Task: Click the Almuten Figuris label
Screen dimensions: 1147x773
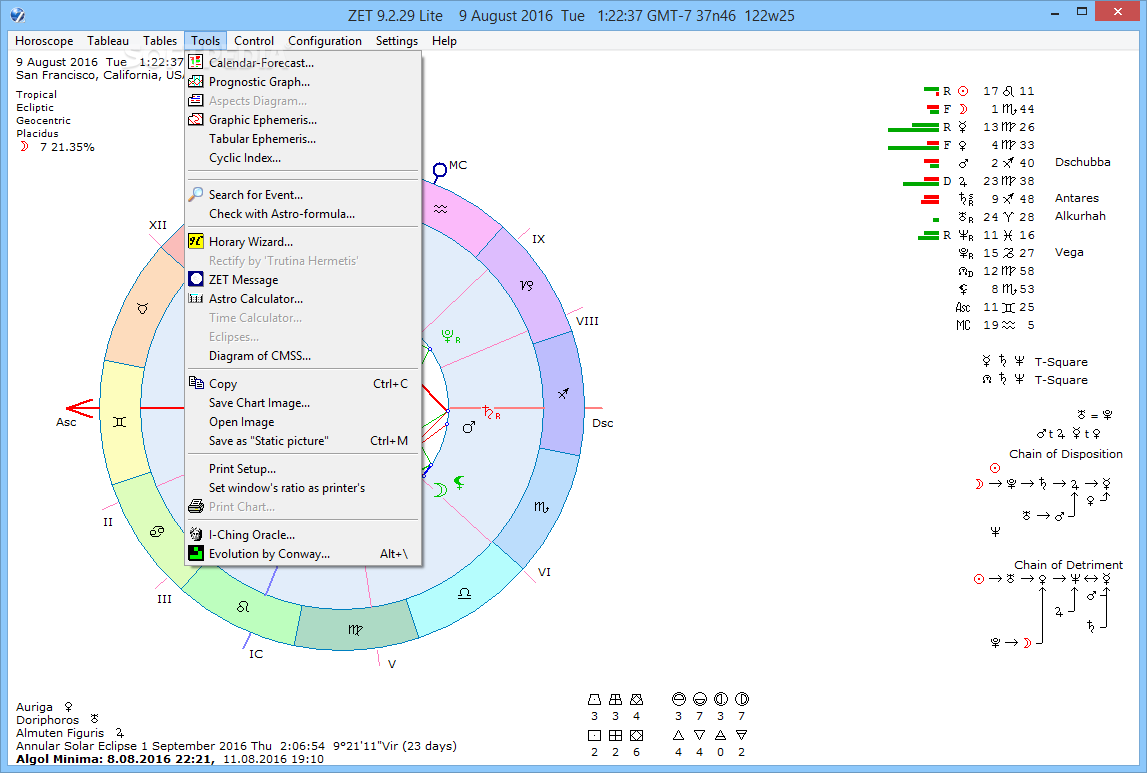Action: tap(60, 733)
